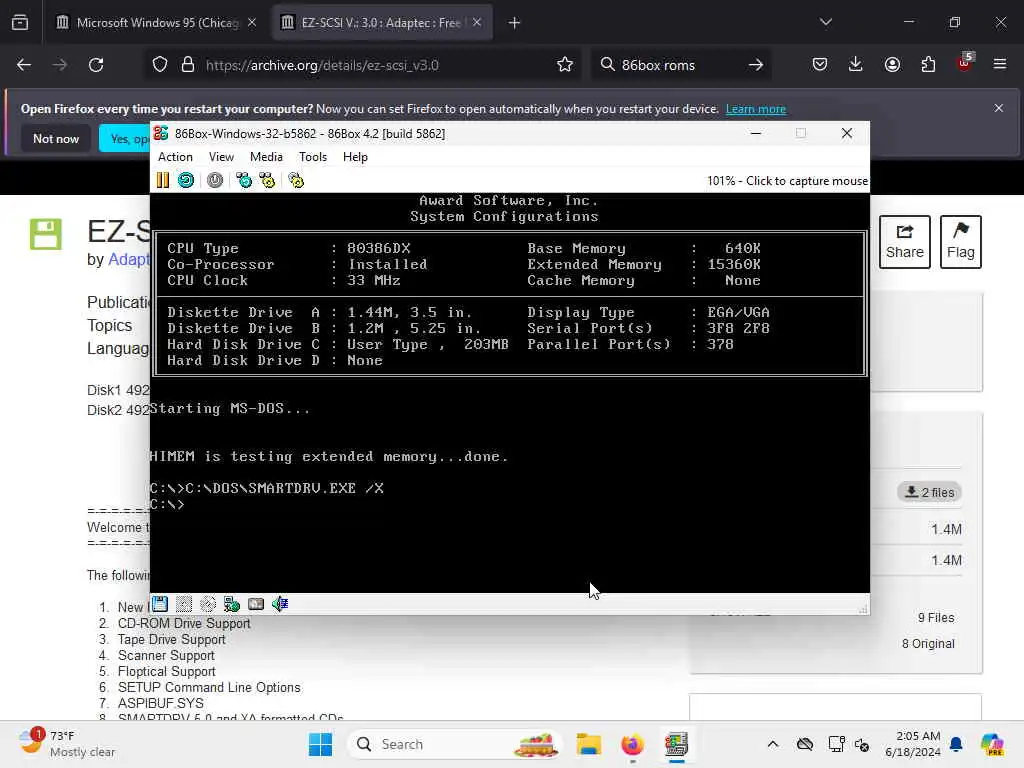Close the EZ-SCSI V. 3.0 browser tab

(477, 23)
